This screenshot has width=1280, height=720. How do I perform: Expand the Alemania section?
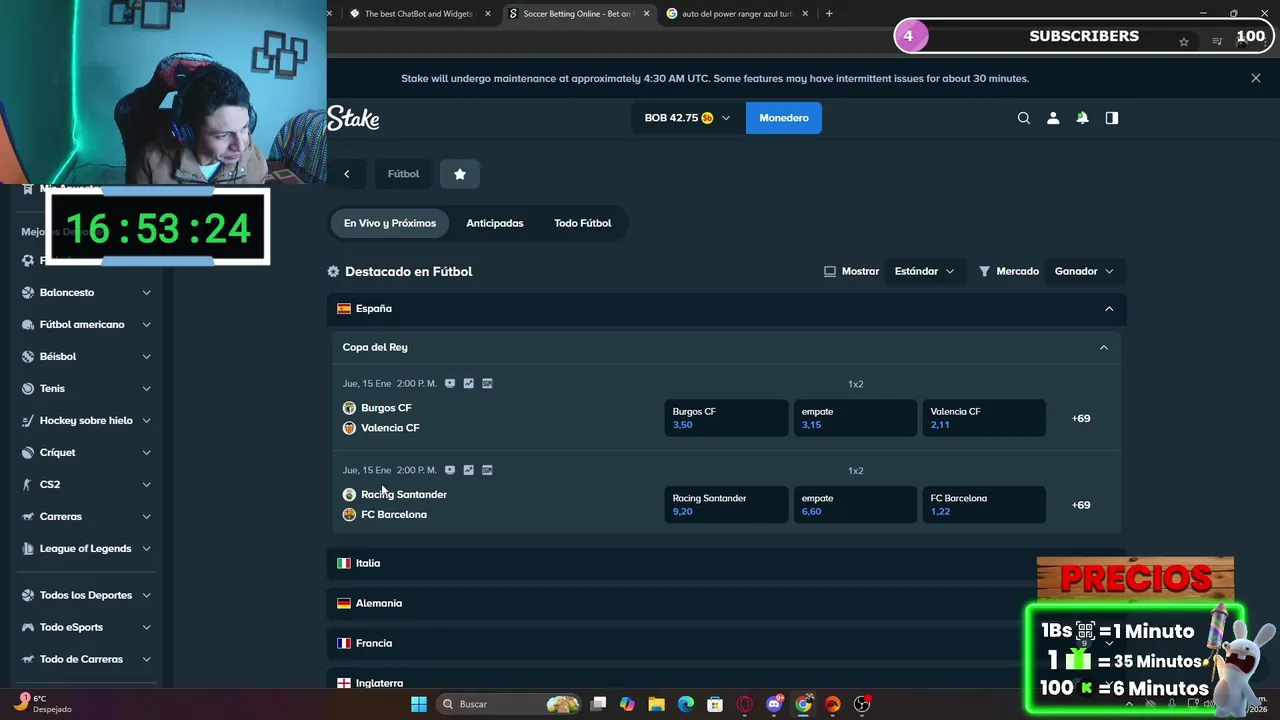point(727,603)
